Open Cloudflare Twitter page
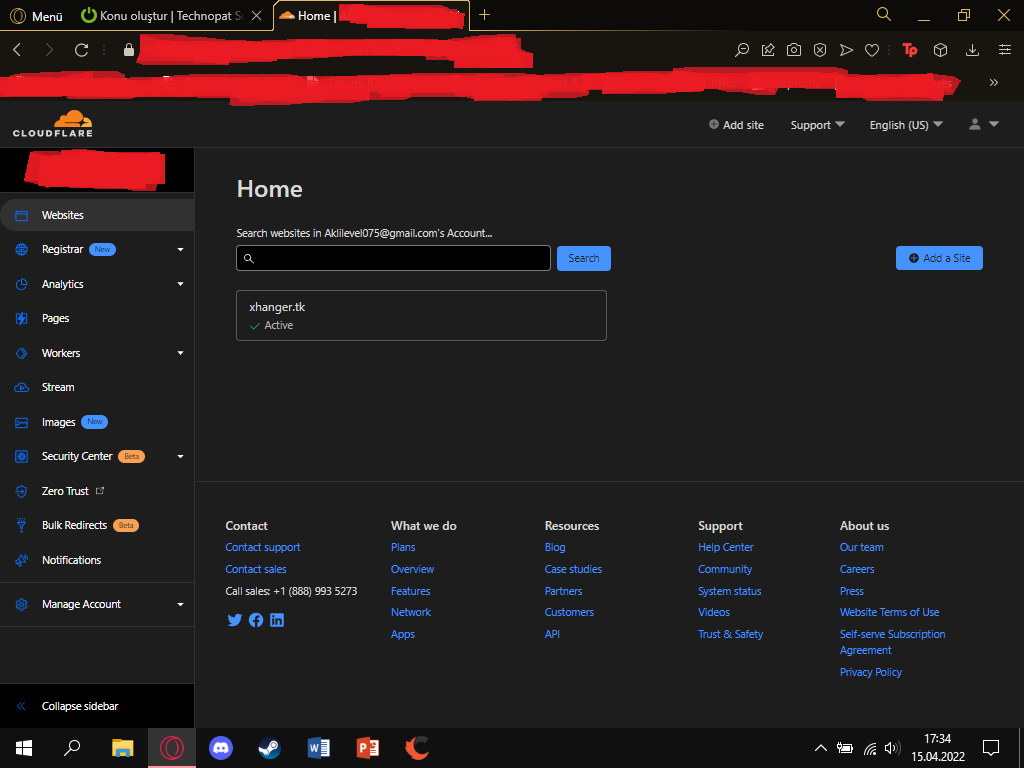 (234, 620)
